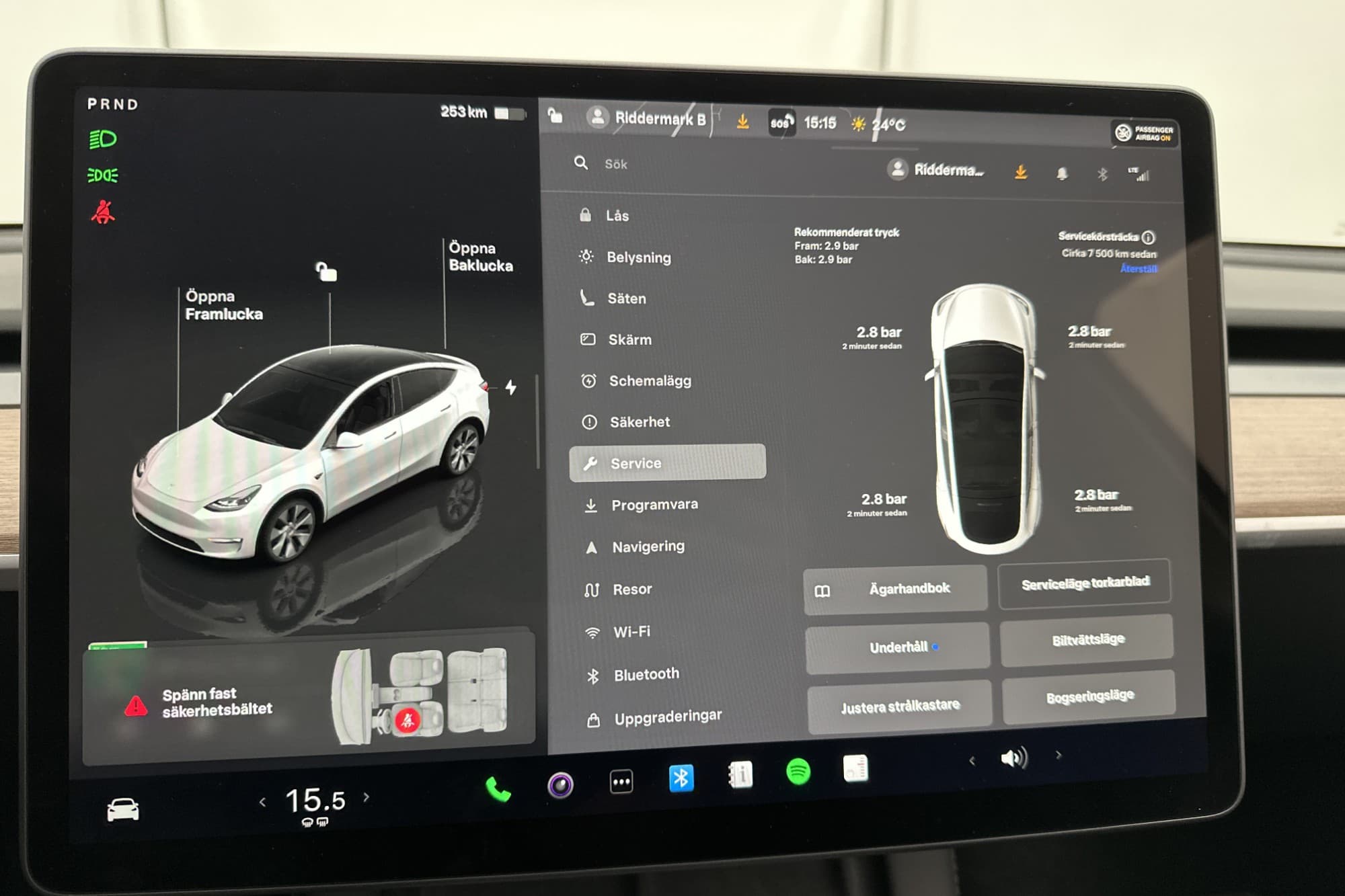The image size is (1345, 896).
Task: Open the blue Bluetooth app icon
Action: 681,778
